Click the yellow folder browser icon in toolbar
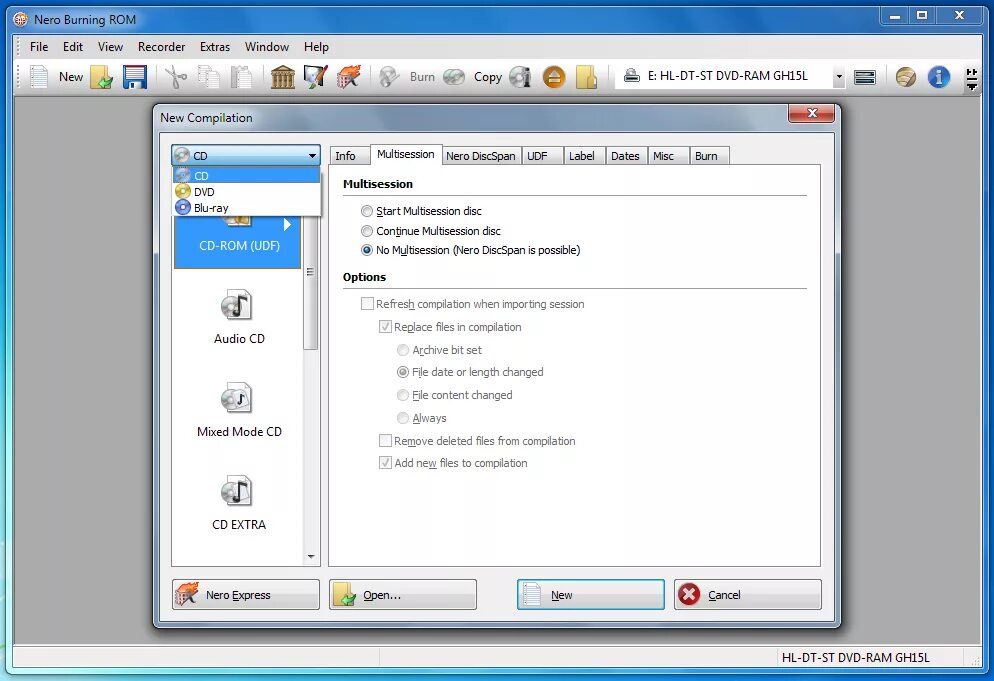 coord(586,77)
